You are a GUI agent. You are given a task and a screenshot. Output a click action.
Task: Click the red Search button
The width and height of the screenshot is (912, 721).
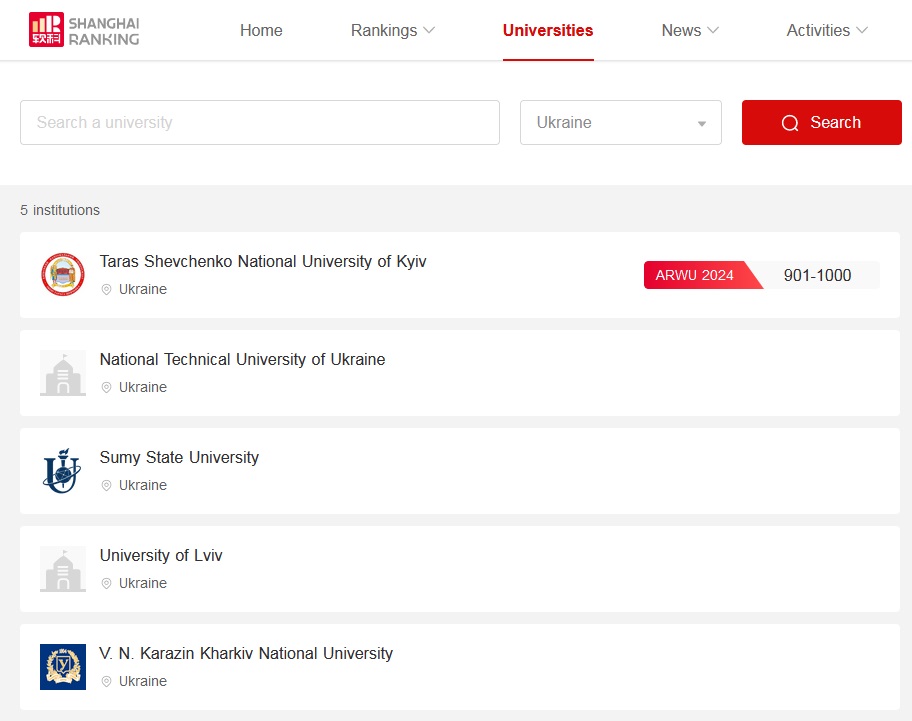click(x=821, y=122)
